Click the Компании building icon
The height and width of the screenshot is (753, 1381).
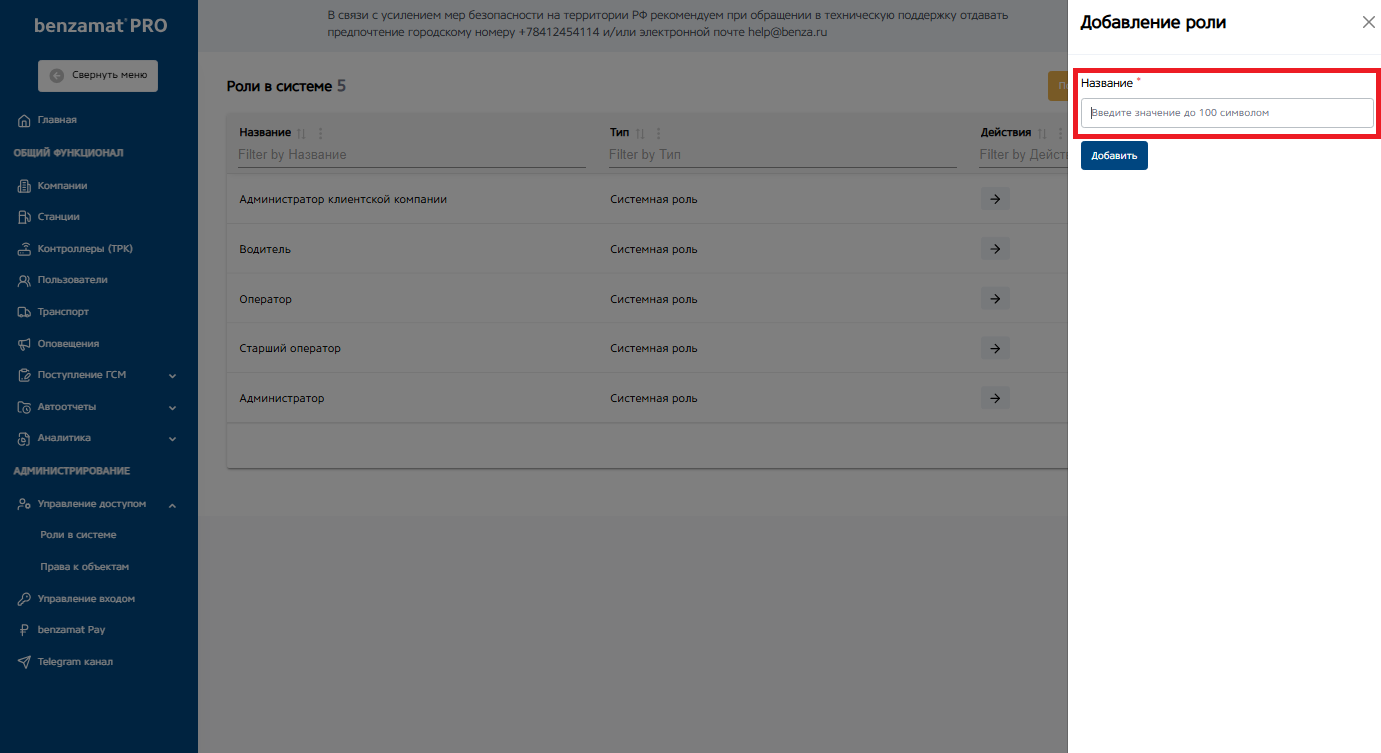pos(25,186)
